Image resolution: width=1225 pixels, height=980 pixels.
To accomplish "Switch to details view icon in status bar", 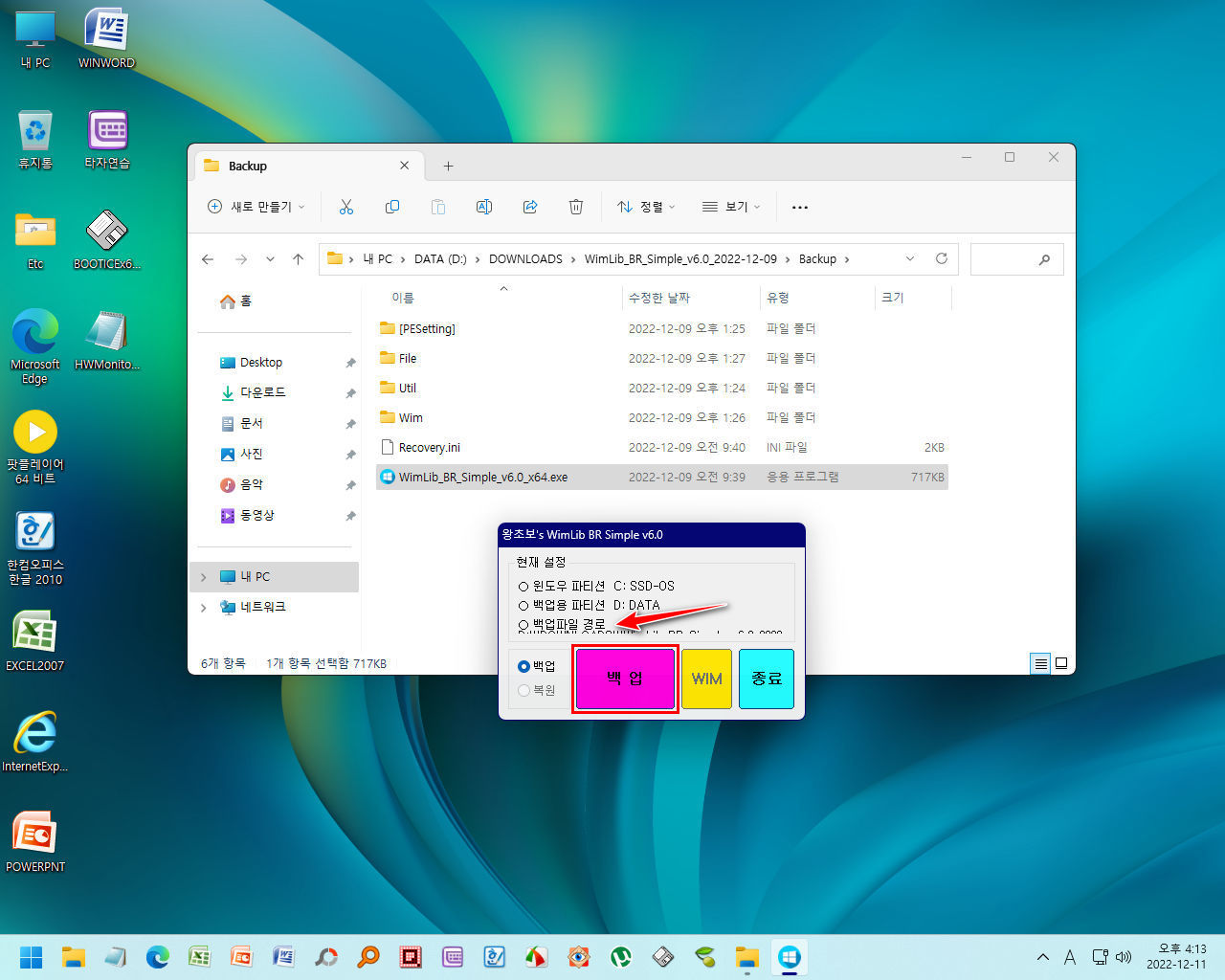I will click(1040, 663).
